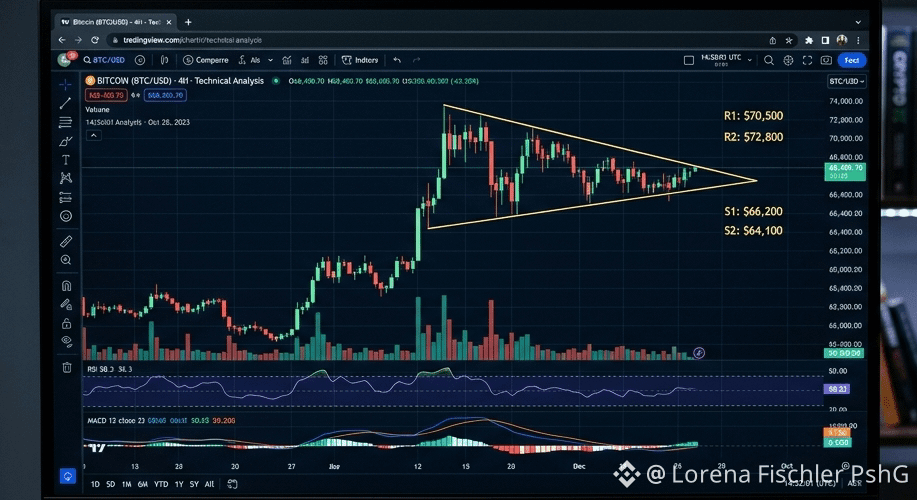Select the 1M time range
The height and width of the screenshot is (500, 917).
pos(126,484)
